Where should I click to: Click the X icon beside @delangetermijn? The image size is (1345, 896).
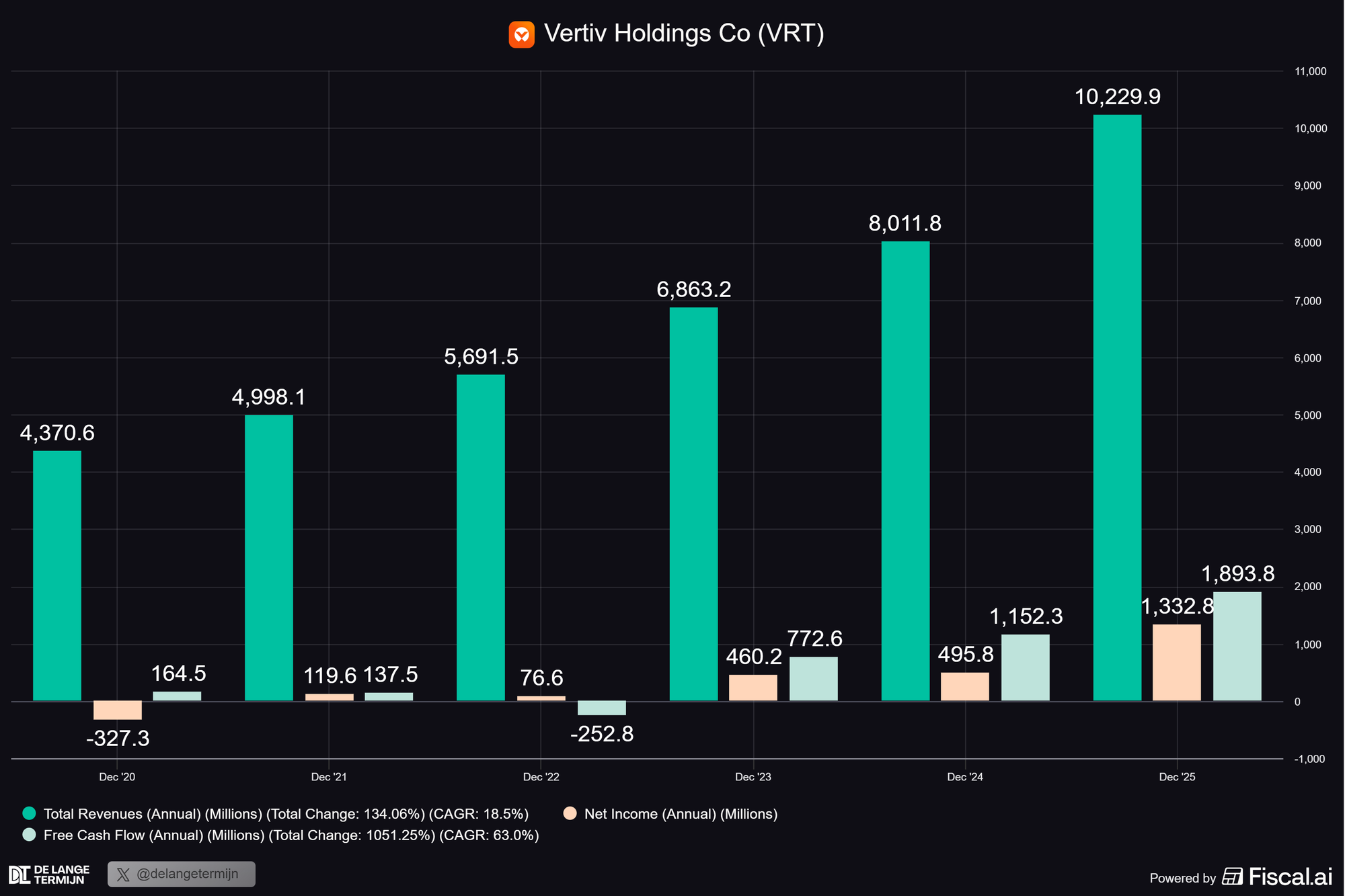click(123, 874)
